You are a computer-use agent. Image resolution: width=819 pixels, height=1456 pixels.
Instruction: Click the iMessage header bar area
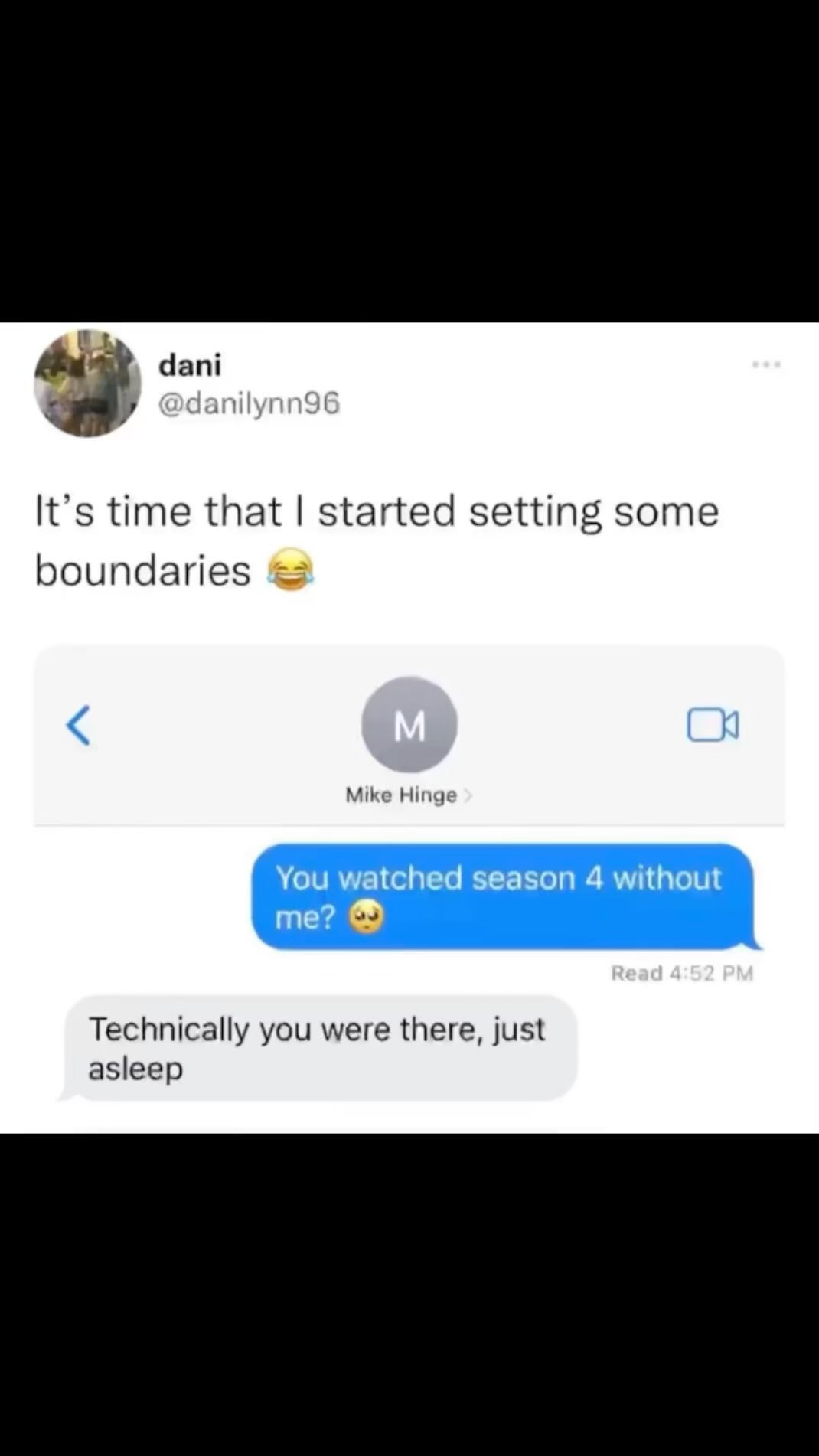409,735
